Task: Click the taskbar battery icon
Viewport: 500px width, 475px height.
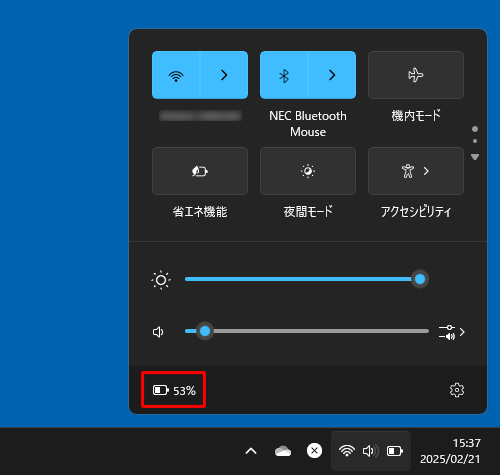Action: (395, 451)
